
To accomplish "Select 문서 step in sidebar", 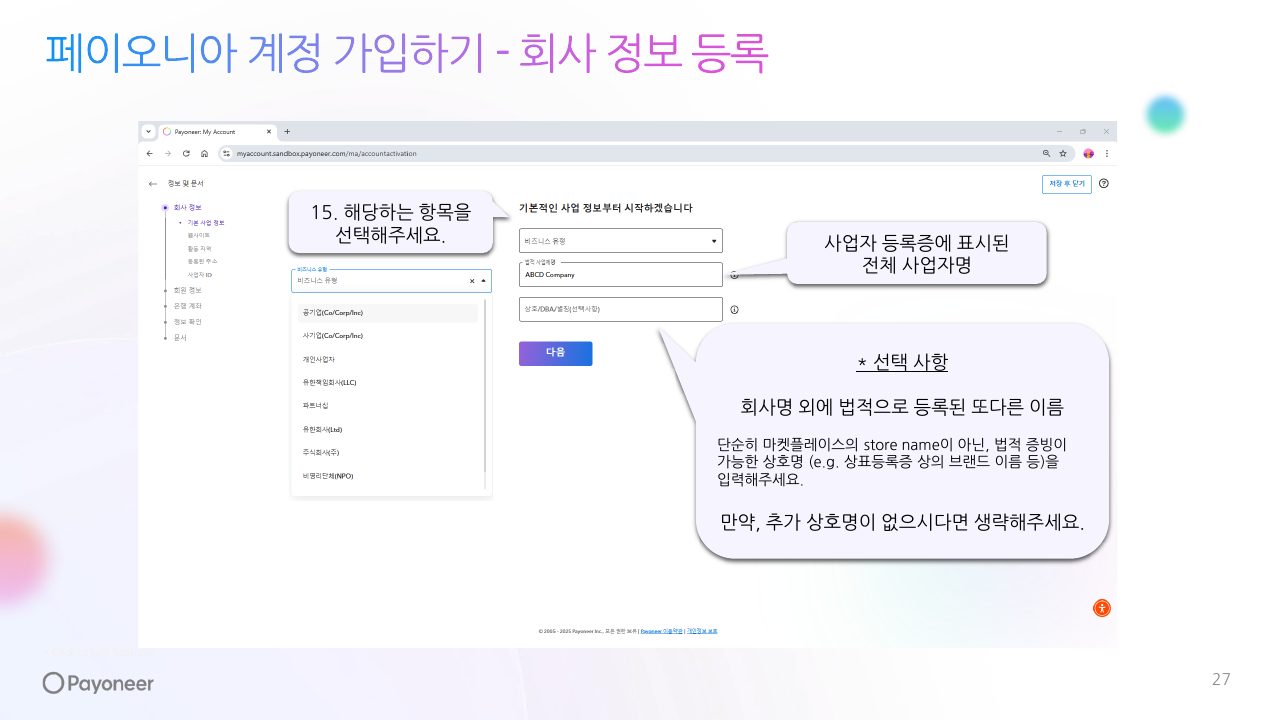I will tap(179, 338).
